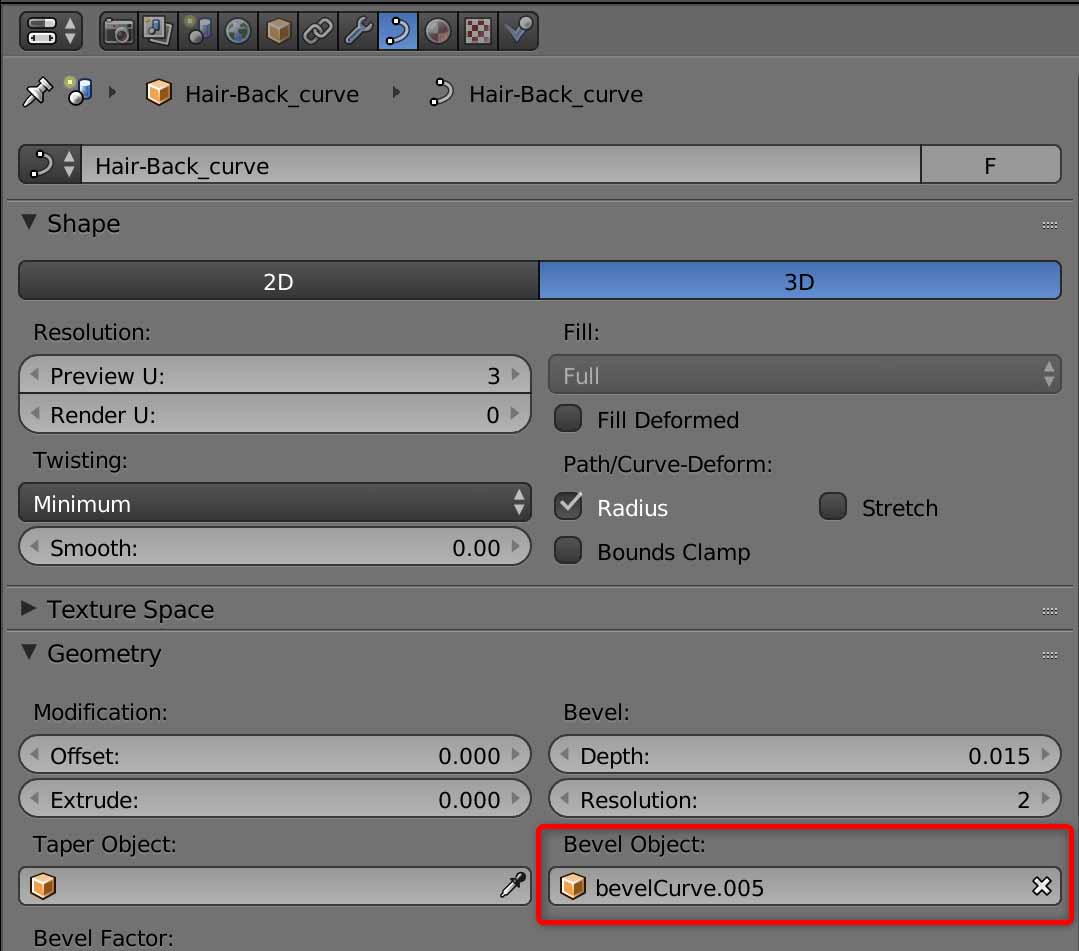Switch curve shape to 2D
The height and width of the screenshot is (951, 1079).
pos(278,282)
